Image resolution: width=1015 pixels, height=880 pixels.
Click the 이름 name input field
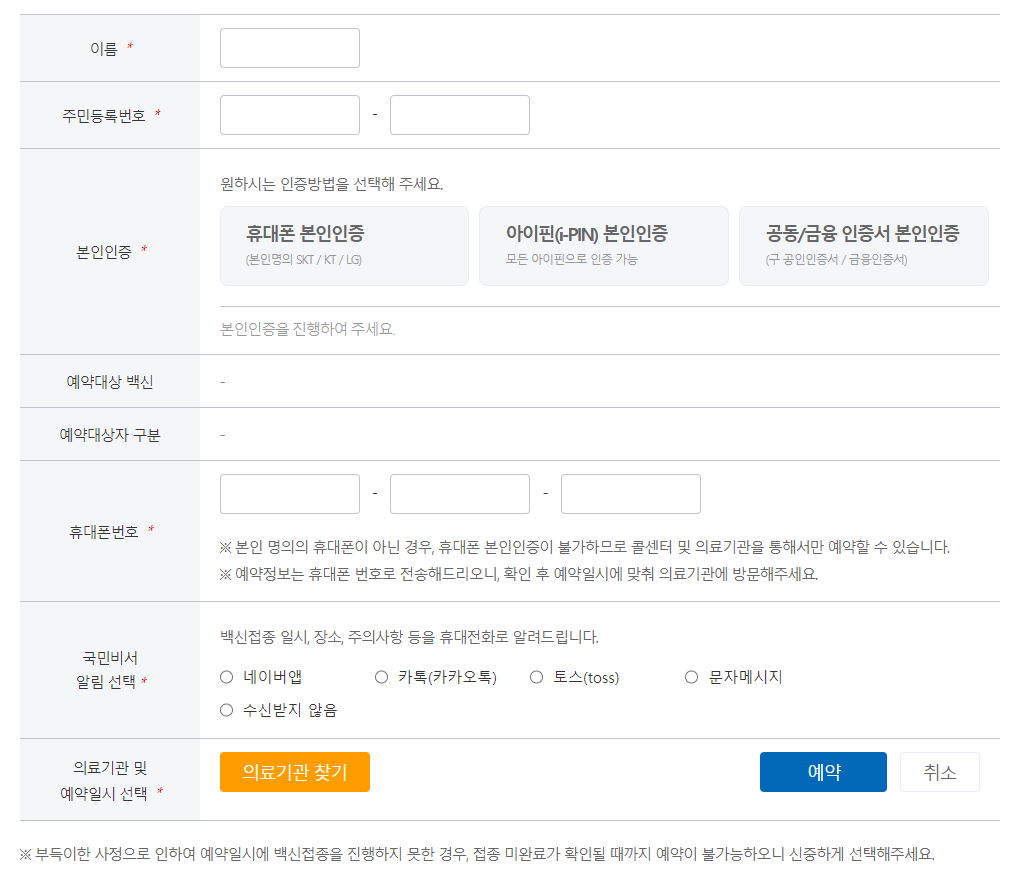coord(289,48)
